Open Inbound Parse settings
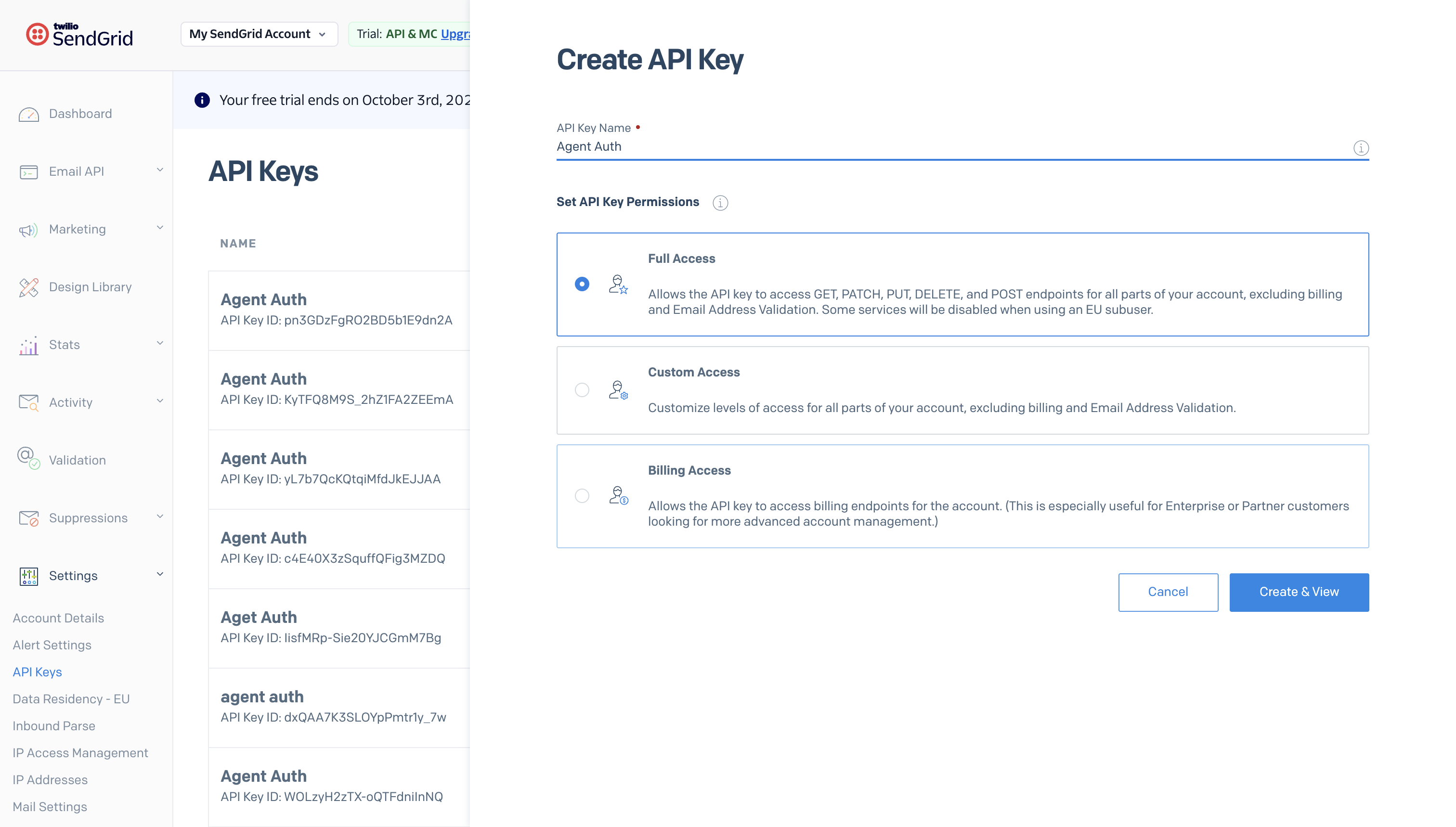 coord(54,726)
